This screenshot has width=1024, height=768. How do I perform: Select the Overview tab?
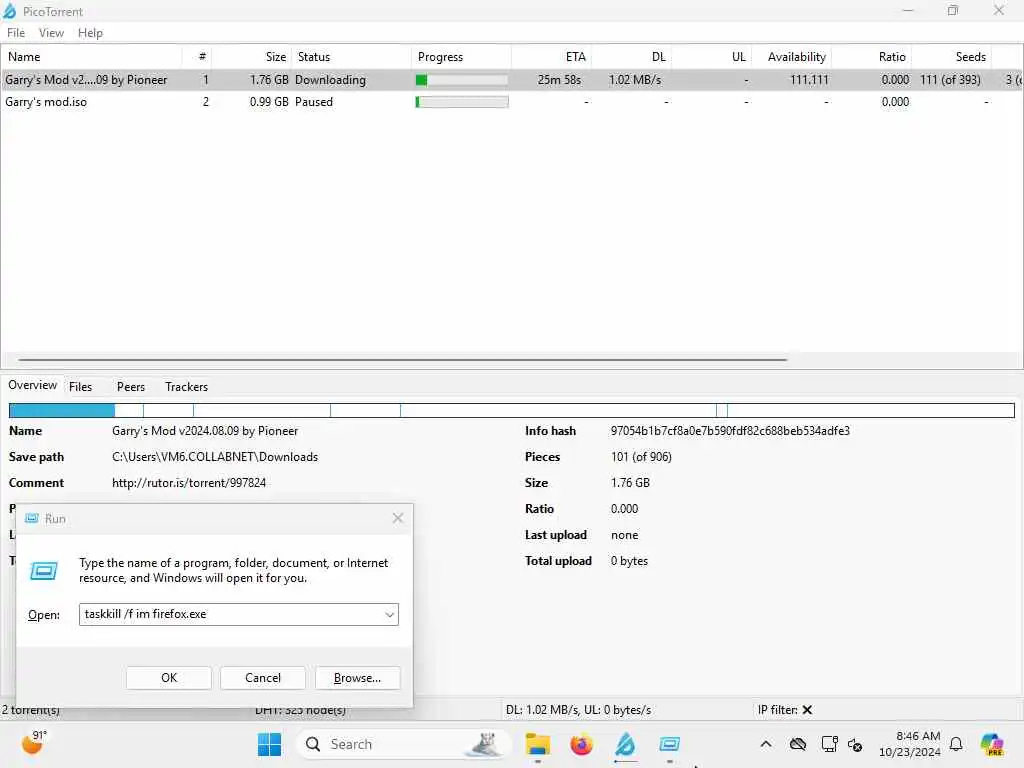click(33, 385)
